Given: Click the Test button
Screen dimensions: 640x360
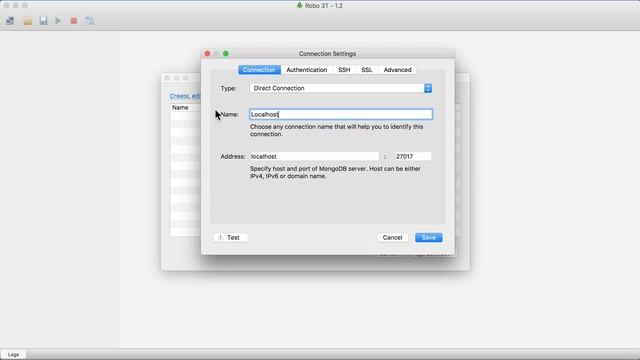Looking at the screenshot, I should (230, 238).
